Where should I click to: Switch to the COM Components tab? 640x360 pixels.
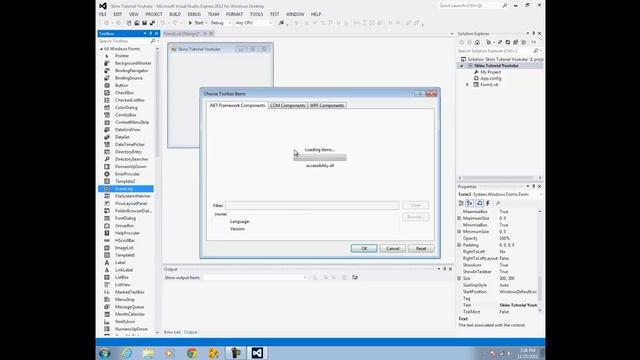point(288,105)
